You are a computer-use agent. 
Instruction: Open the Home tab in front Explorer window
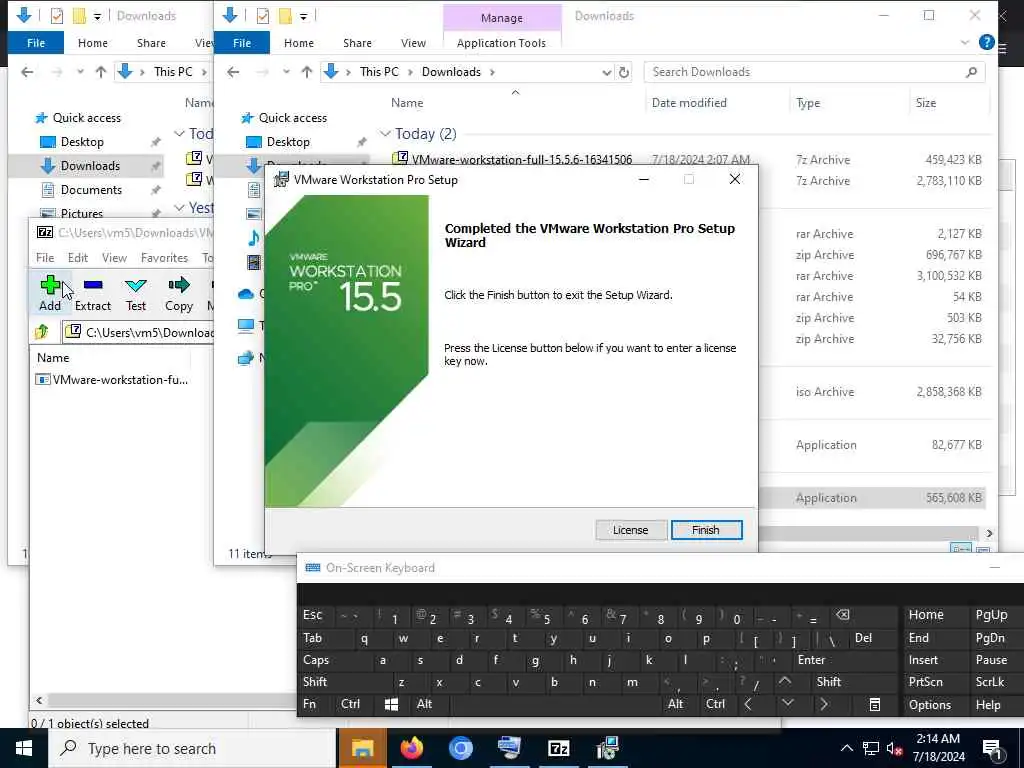pos(298,43)
